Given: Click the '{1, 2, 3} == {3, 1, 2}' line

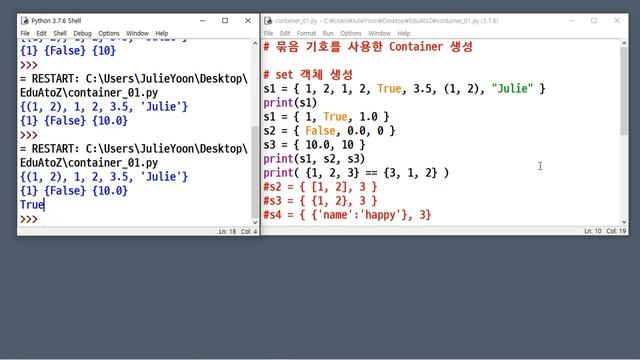Looking at the screenshot, I should pos(356,173).
